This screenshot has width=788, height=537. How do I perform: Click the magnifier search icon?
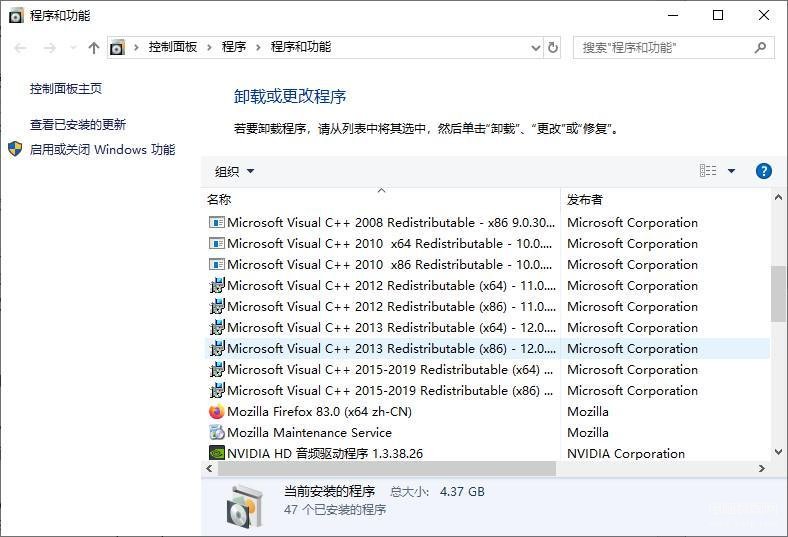(760, 48)
